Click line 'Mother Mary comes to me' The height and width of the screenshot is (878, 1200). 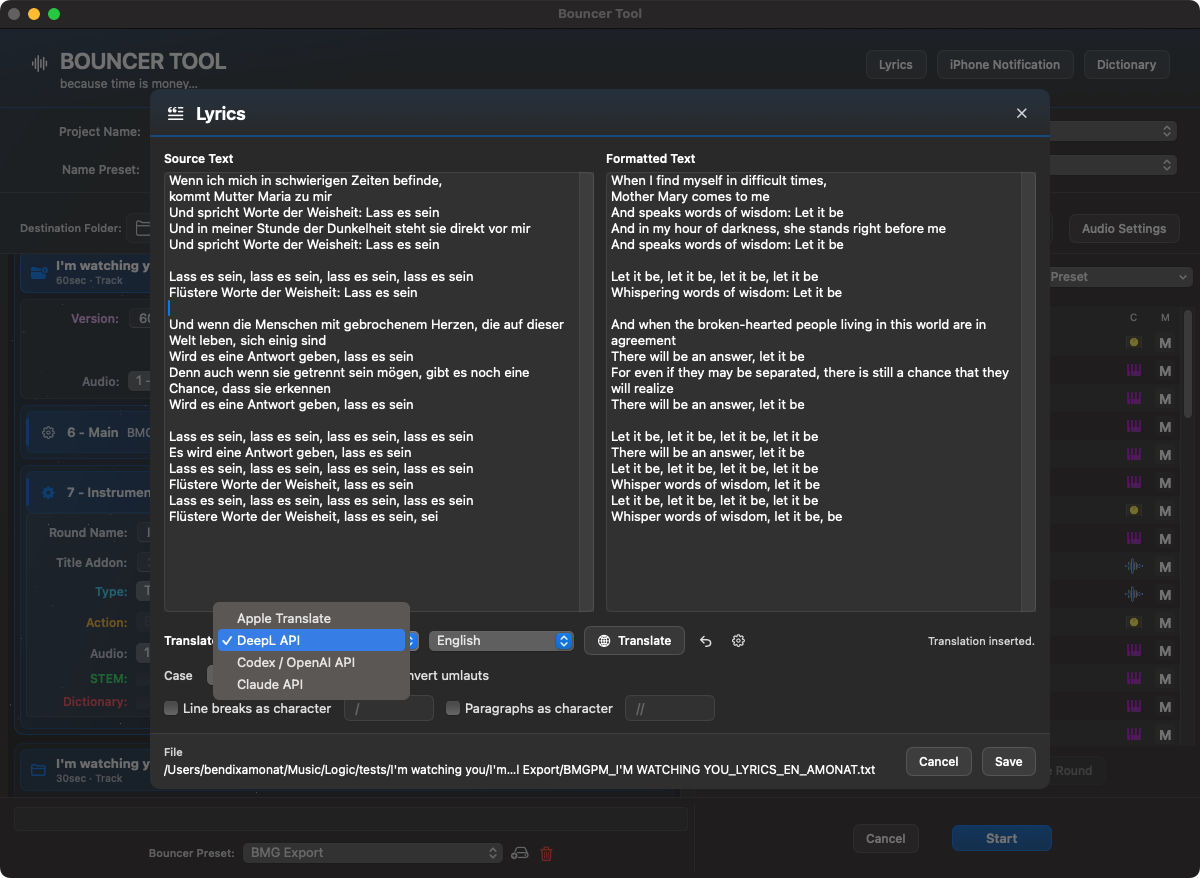tap(690, 197)
